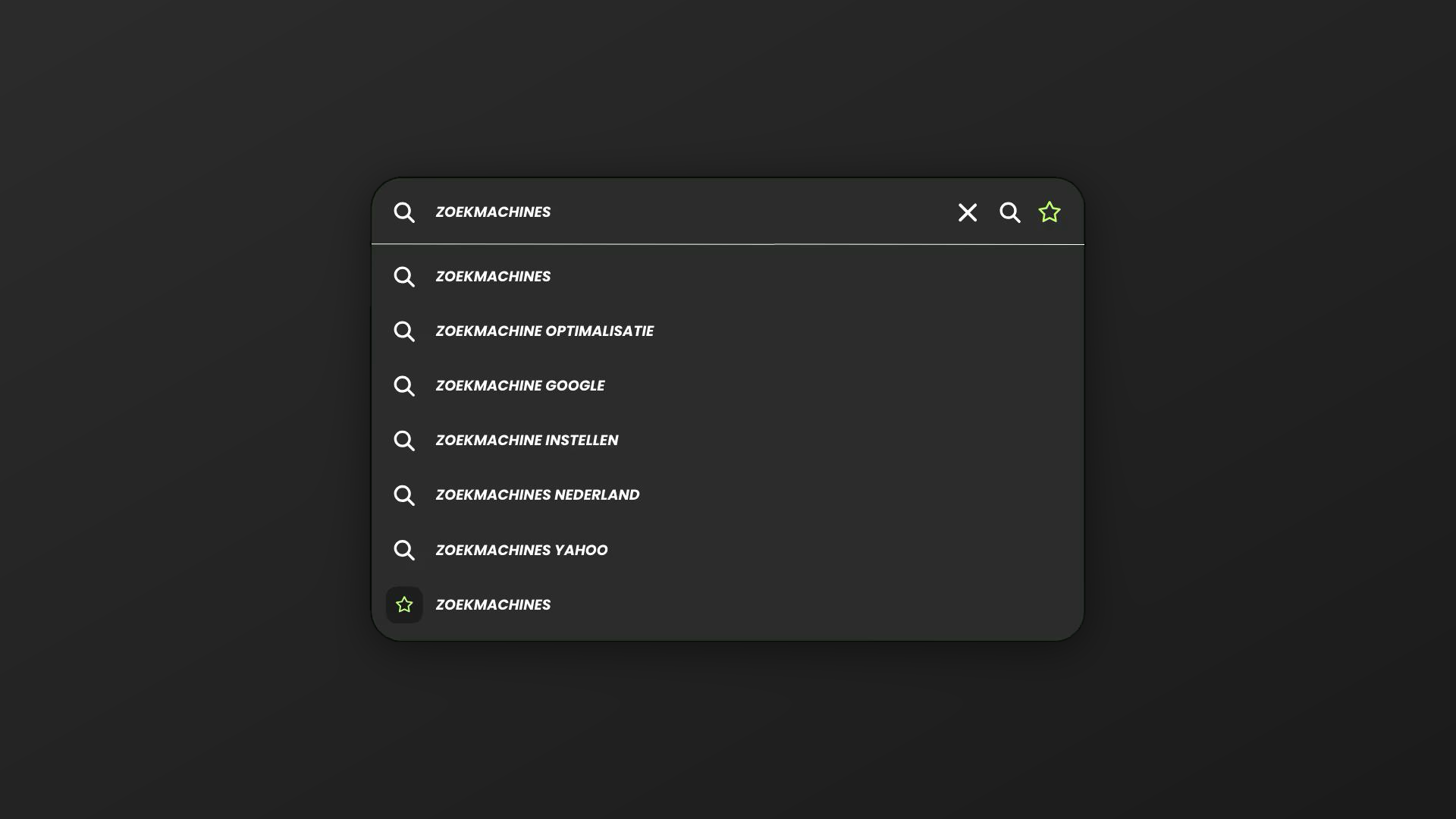Click the magnifier beside ZOEKMACHINE GOOGLE
The image size is (1456, 819).
click(404, 386)
